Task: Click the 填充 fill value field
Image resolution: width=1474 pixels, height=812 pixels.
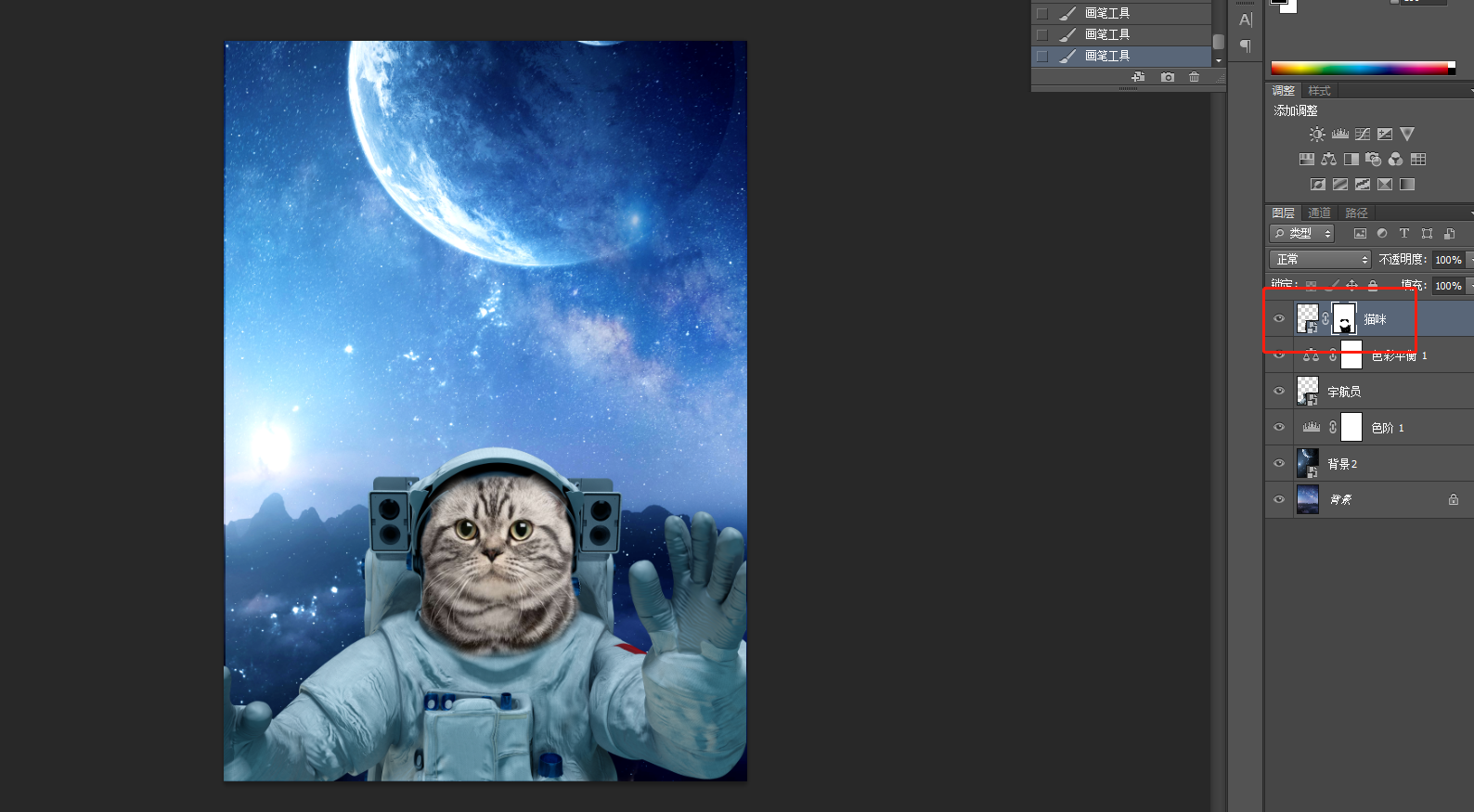Action: (1448, 286)
